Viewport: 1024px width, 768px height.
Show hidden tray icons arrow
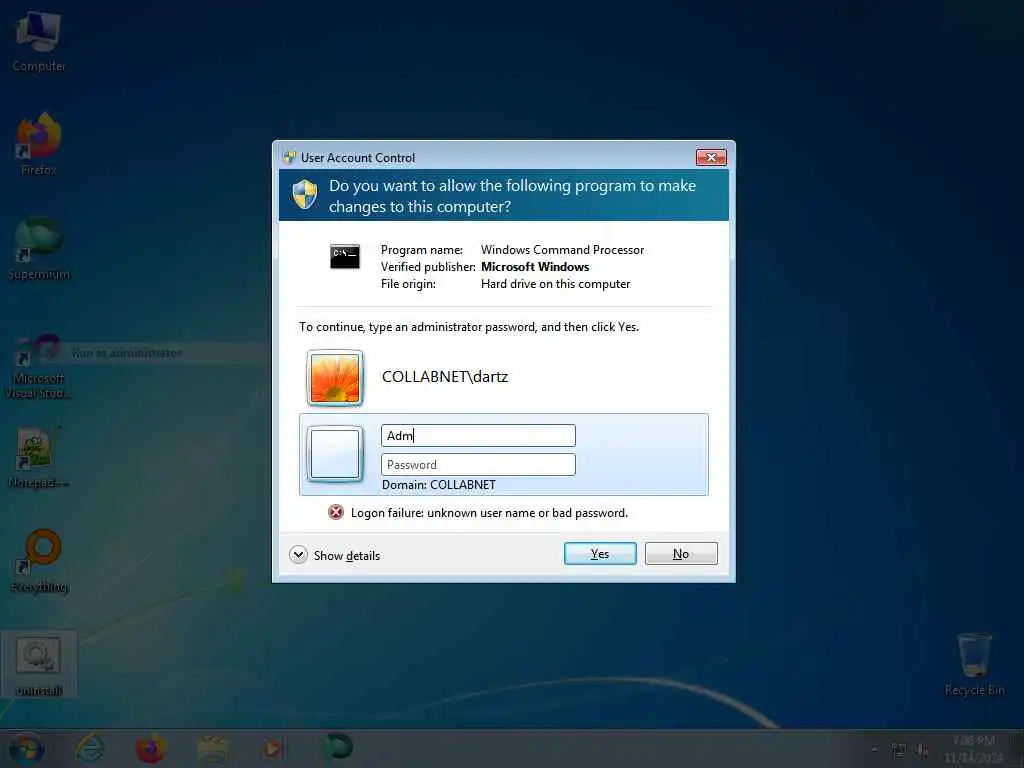(x=874, y=750)
